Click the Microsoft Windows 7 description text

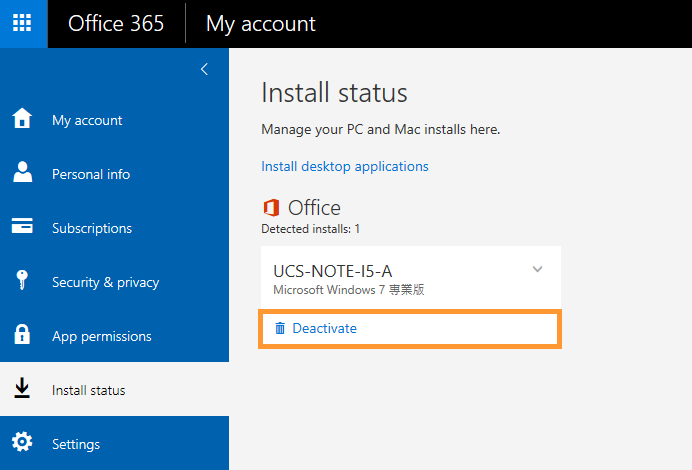[349, 290]
